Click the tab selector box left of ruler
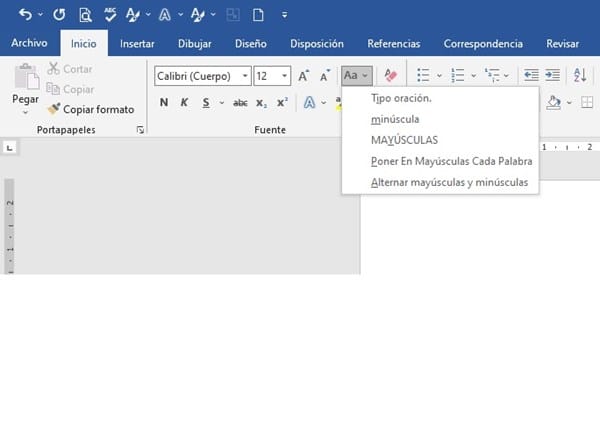Screen dimensions: 600x427 (10, 148)
